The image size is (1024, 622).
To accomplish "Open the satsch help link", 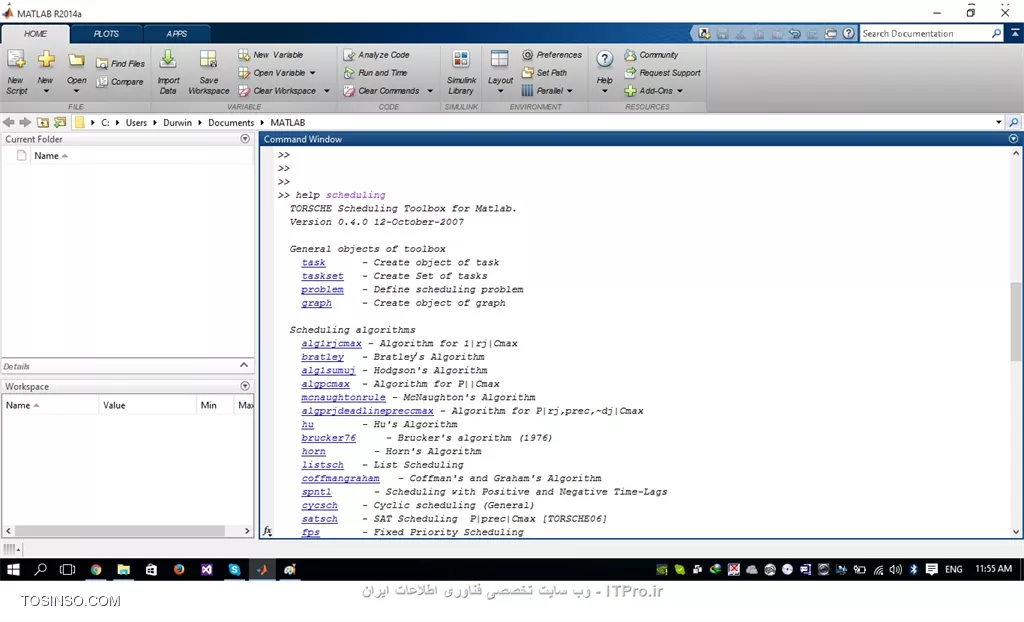I will pyautogui.click(x=319, y=519).
